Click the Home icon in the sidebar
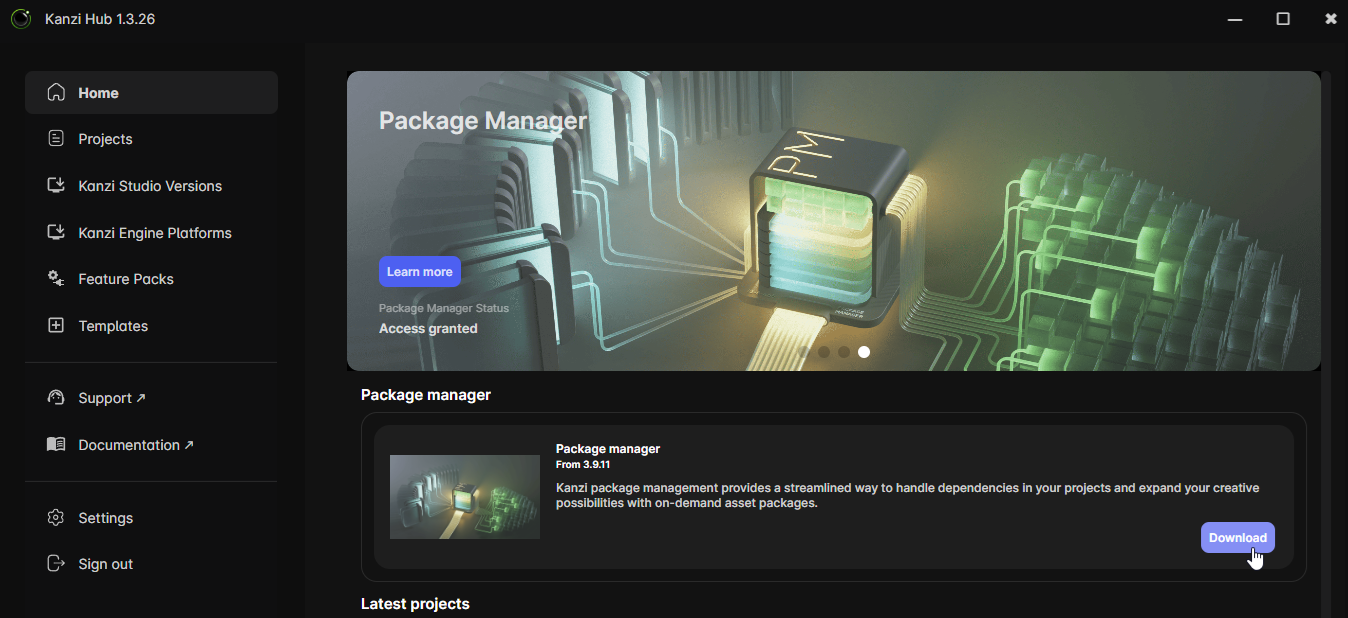This screenshot has height=618, width=1348. pyautogui.click(x=56, y=92)
